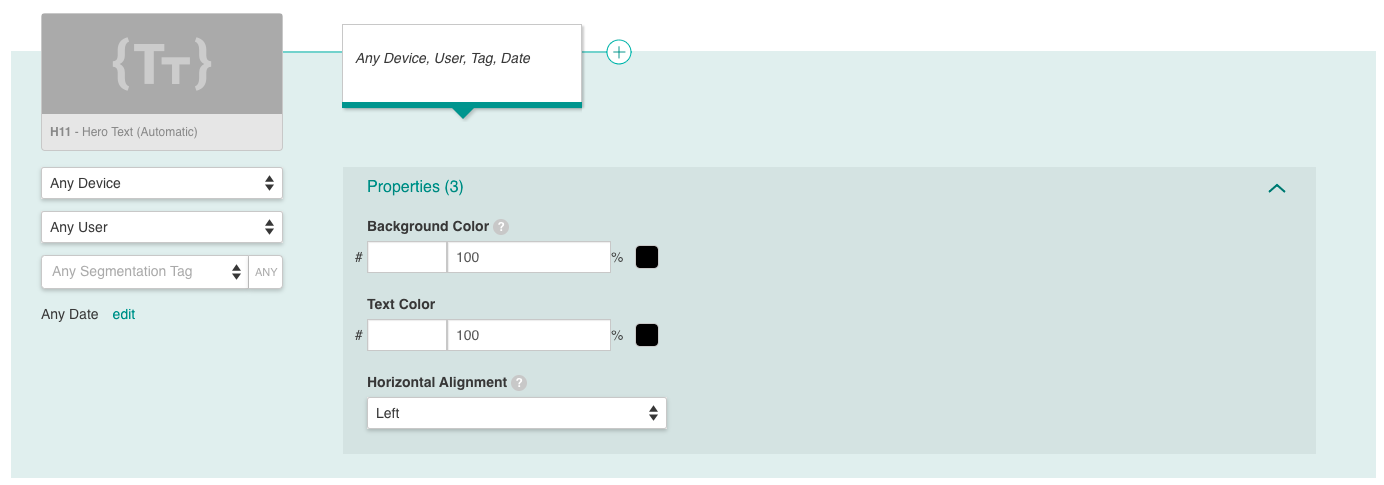Select the H11 Hero Text component card
1384x485 pixels.
(x=162, y=82)
